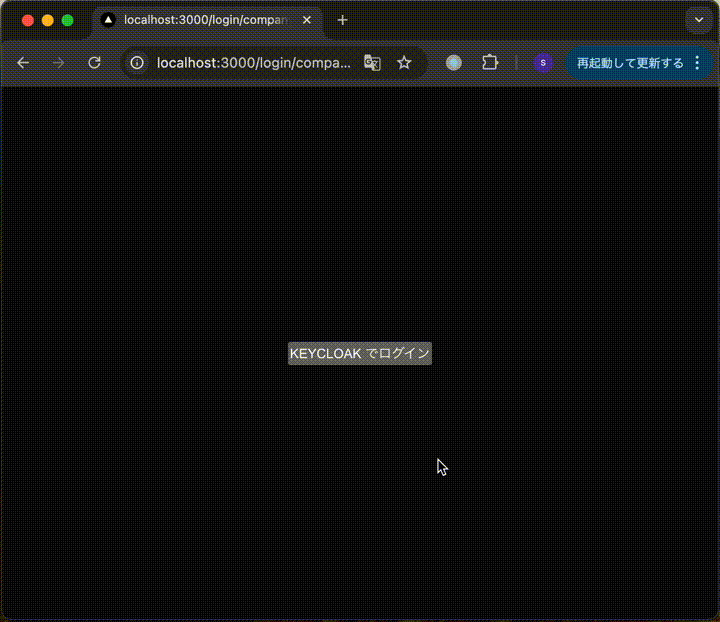Click the browser forward arrow
The height and width of the screenshot is (622, 720).
tap(58, 63)
